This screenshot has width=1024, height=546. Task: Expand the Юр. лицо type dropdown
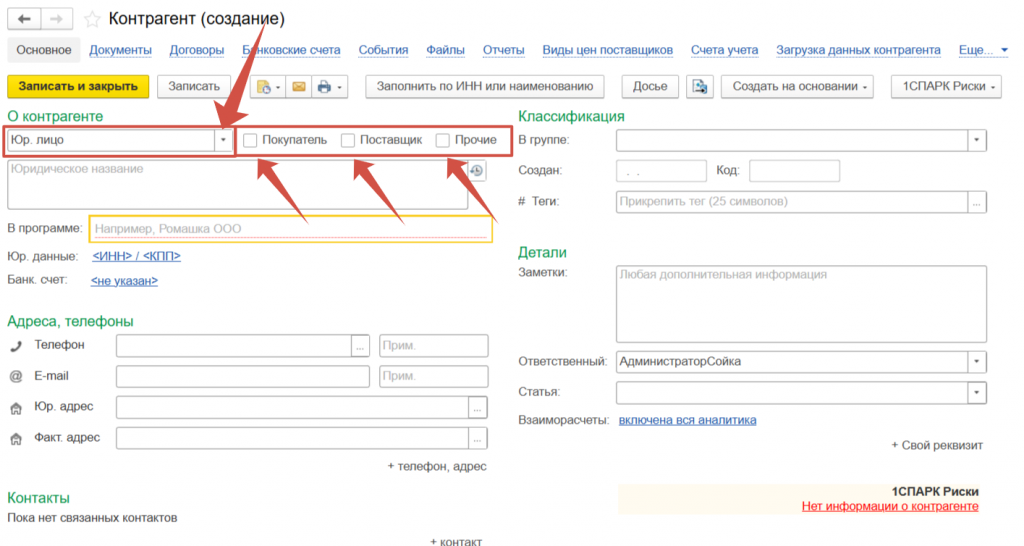(222, 140)
